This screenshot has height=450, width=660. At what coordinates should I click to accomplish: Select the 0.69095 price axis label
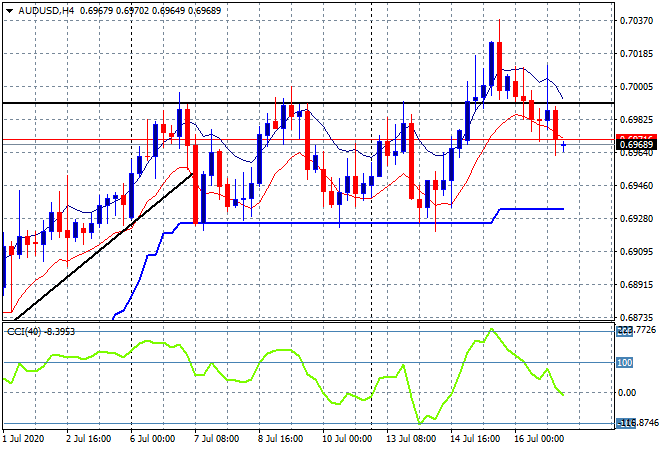click(636, 252)
